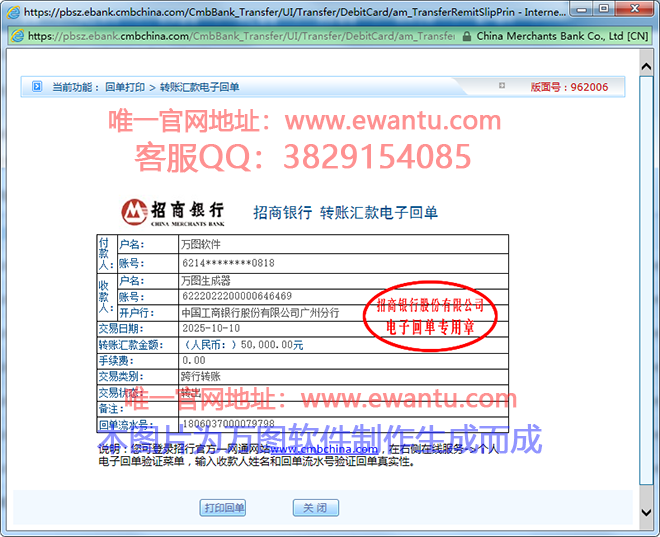Image resolution: width=660 pixels, height=537 pixels.
Task: Click the address bar URL field
Action: (x=241, y=36)
